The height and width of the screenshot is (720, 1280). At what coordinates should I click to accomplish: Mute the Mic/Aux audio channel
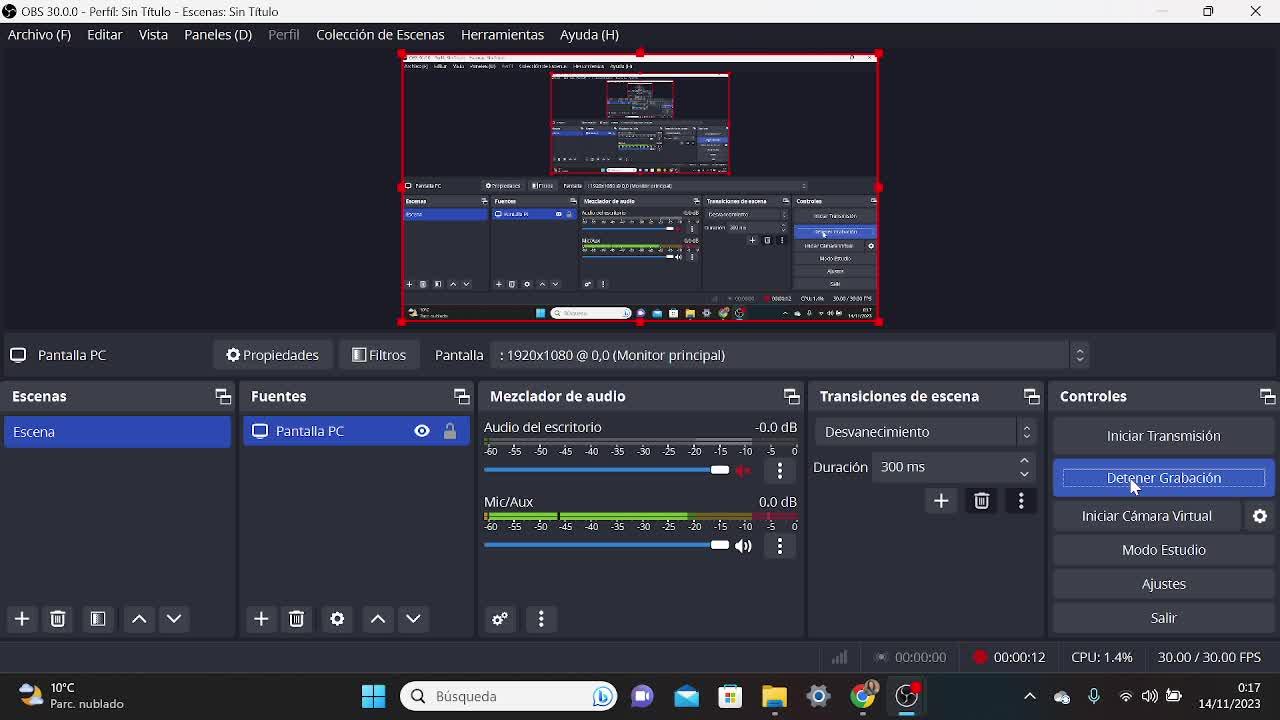743,546
